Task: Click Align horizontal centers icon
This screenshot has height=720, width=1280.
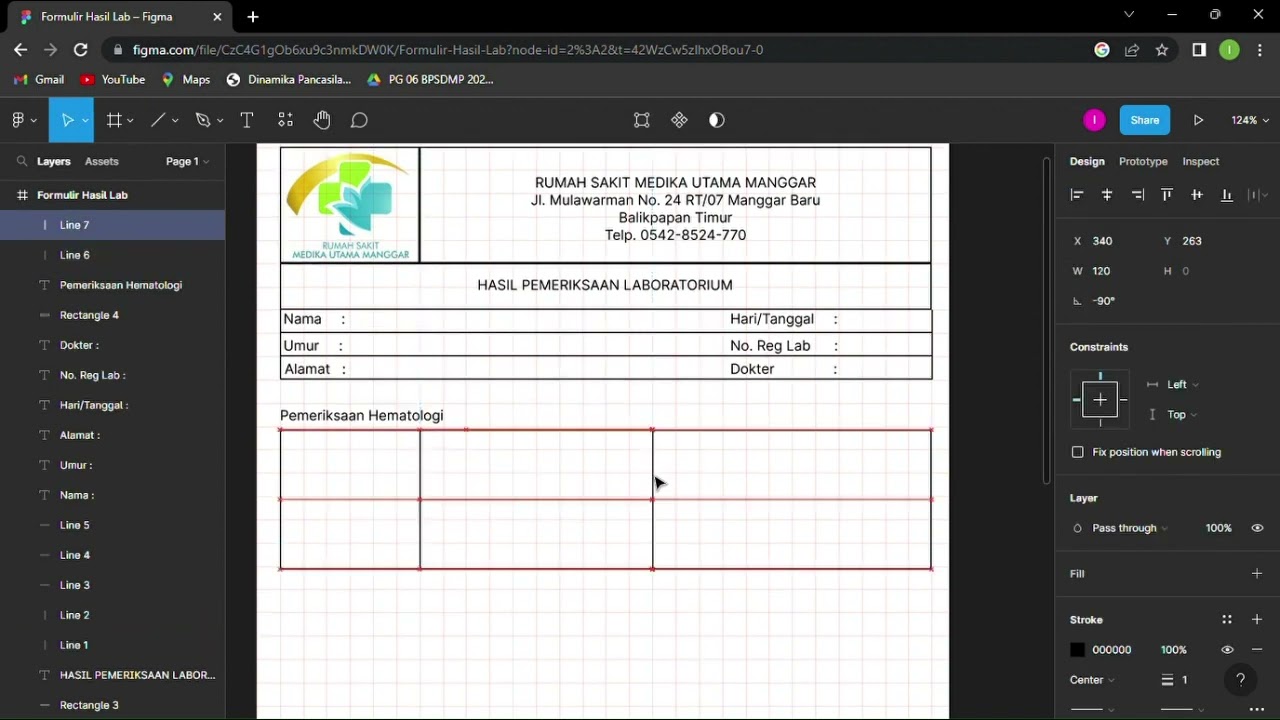Action: pos(1107,195)
